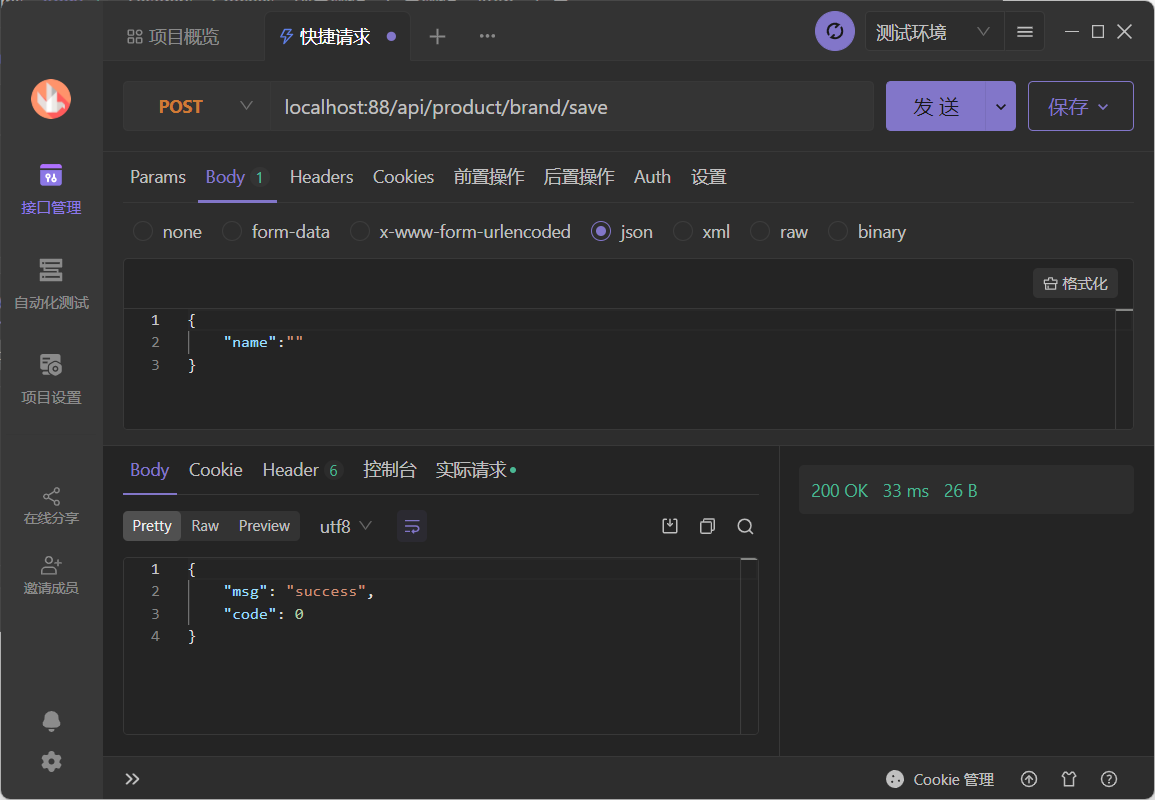Open the tab options ellipsis menu
This screenshot has width=1155, height=800.
pos(487,36)
